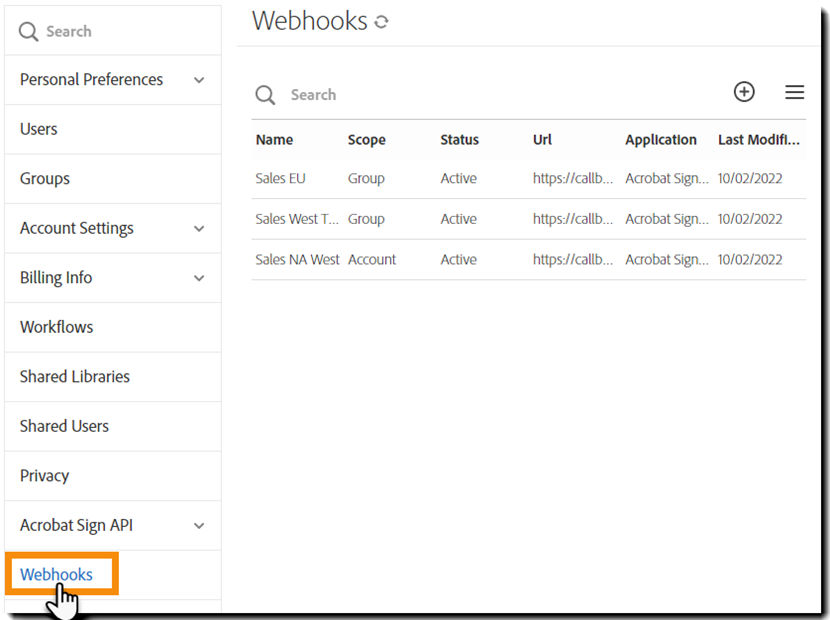Viewport: 830px width, 620px height.
Task: Expand the Personal Preferences section
Action: coord(91,79)
